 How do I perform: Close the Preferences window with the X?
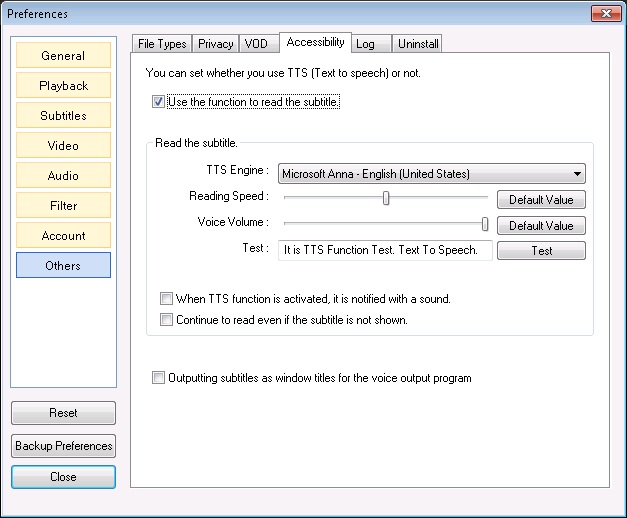pos(606,13)
